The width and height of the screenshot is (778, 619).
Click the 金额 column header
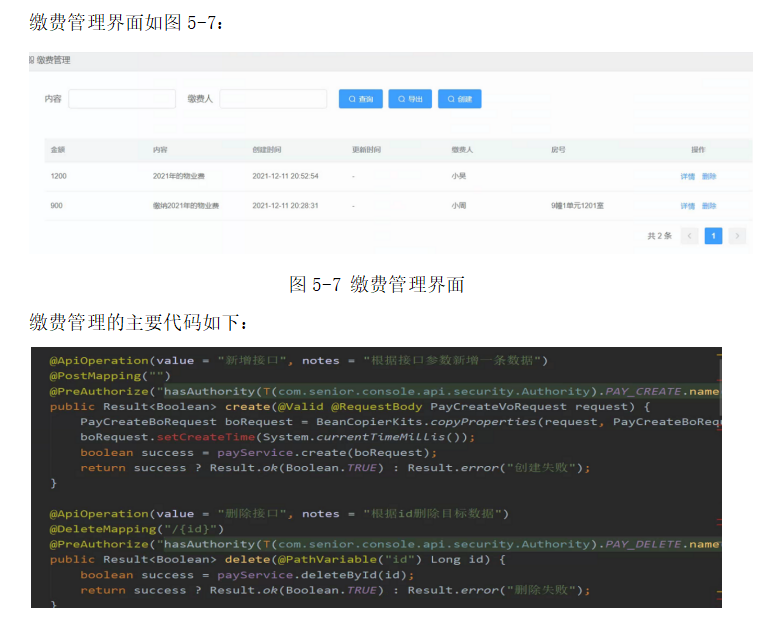(x=58, y=149)
